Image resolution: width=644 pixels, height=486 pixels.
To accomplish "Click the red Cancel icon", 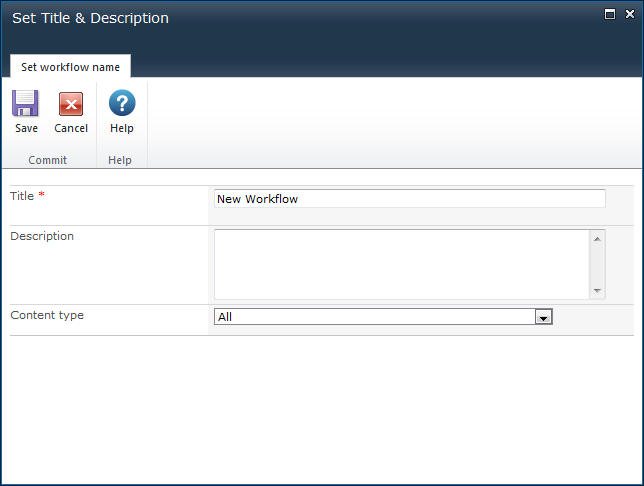I will pyautogui.click(x=71, y=104).
